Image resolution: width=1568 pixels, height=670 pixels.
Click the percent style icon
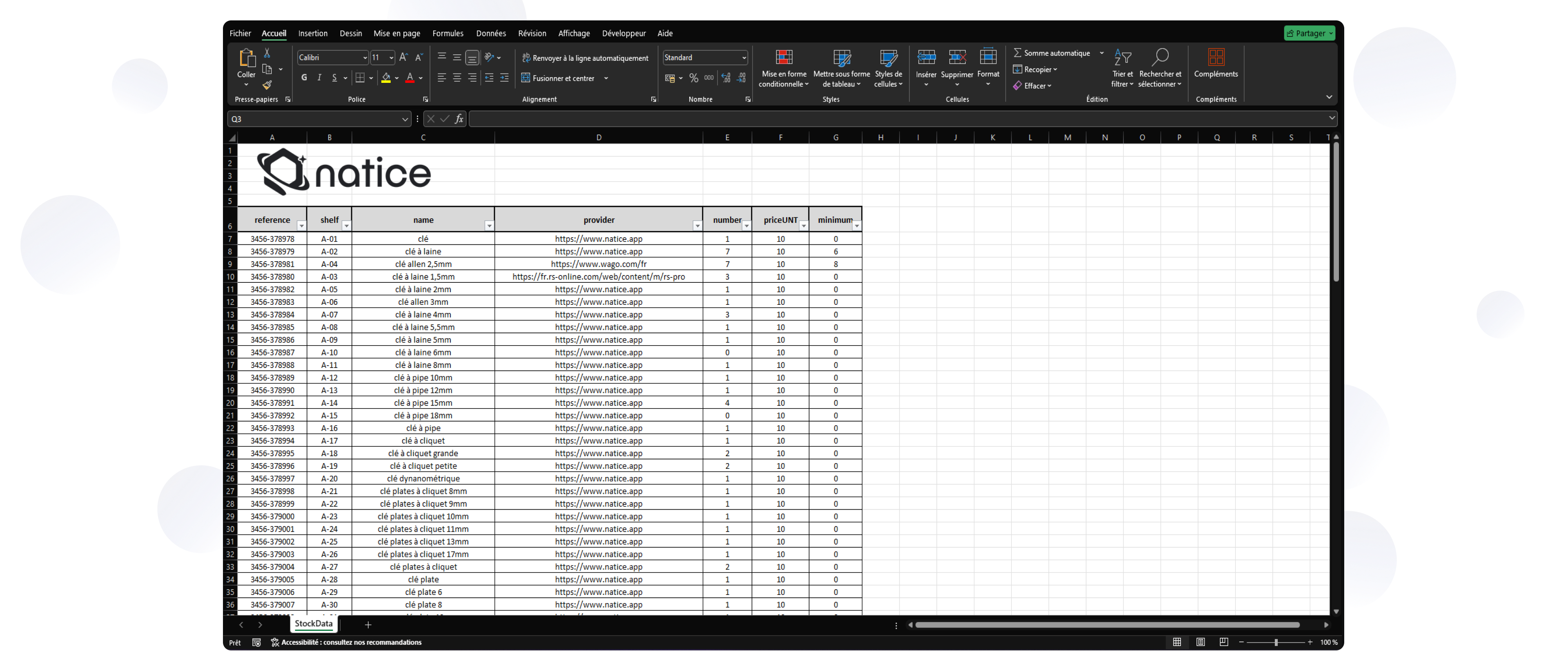[693, 78]
